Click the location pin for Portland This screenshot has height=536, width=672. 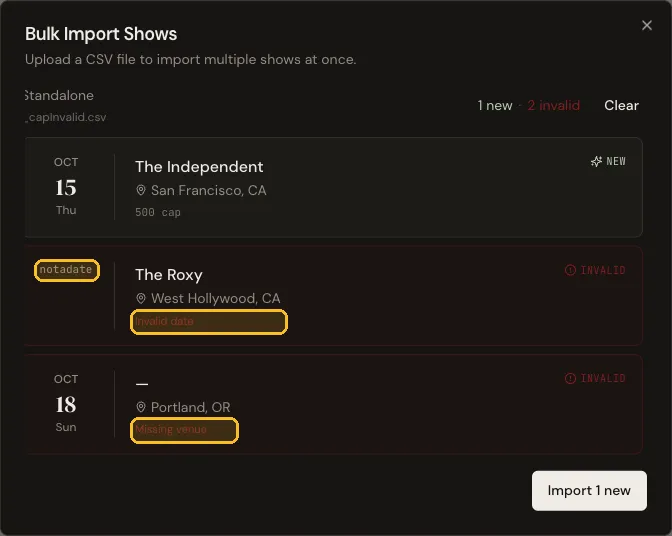point(141,407)
